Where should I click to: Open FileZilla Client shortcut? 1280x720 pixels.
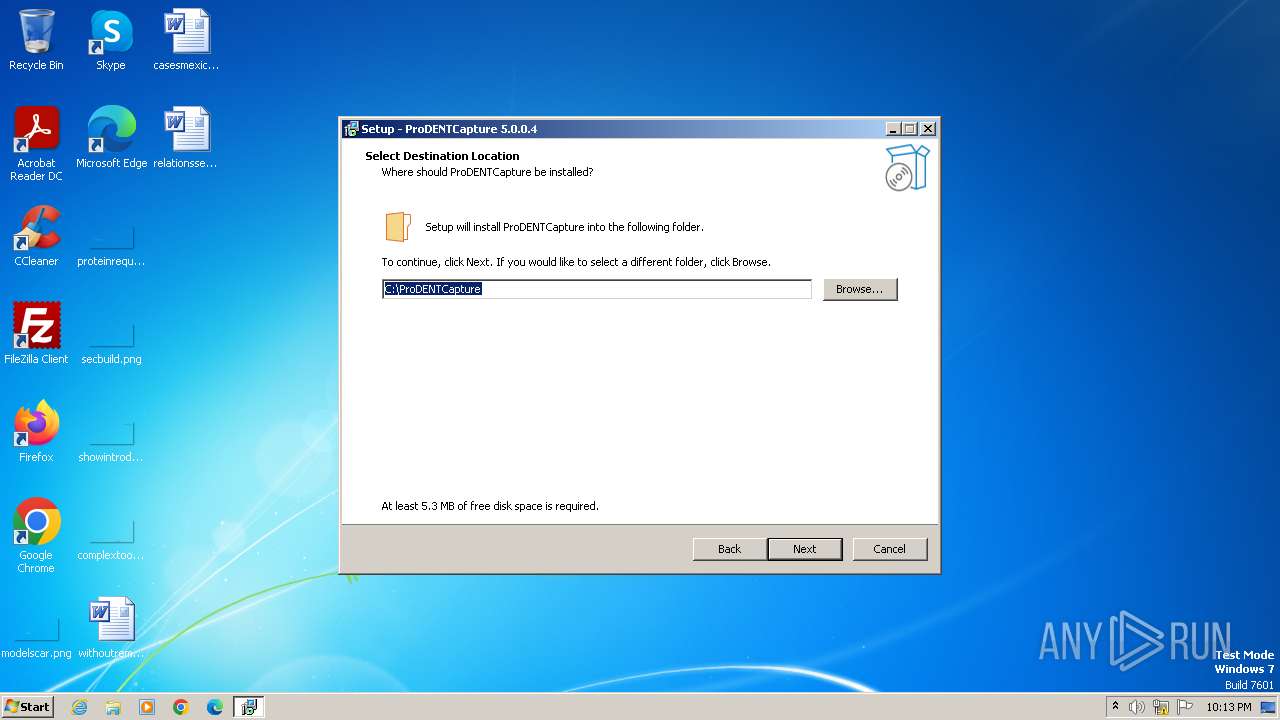click(36, 333)
